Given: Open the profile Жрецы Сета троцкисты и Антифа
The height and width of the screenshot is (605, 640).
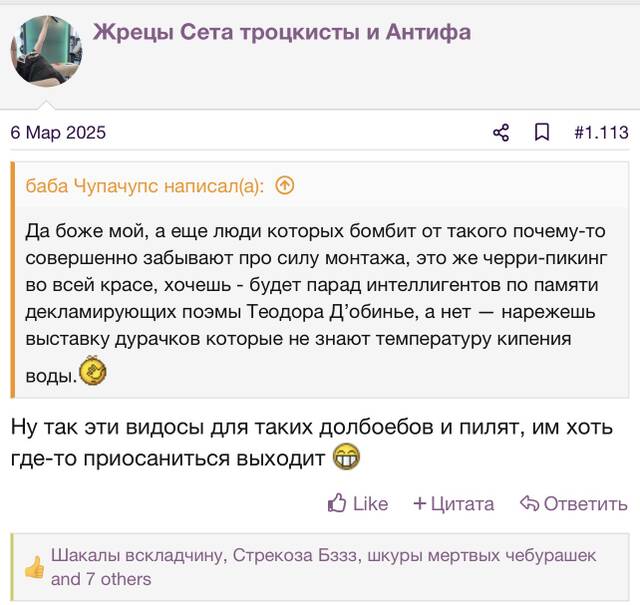Looking at the screenshot, I should pos(282,33).
